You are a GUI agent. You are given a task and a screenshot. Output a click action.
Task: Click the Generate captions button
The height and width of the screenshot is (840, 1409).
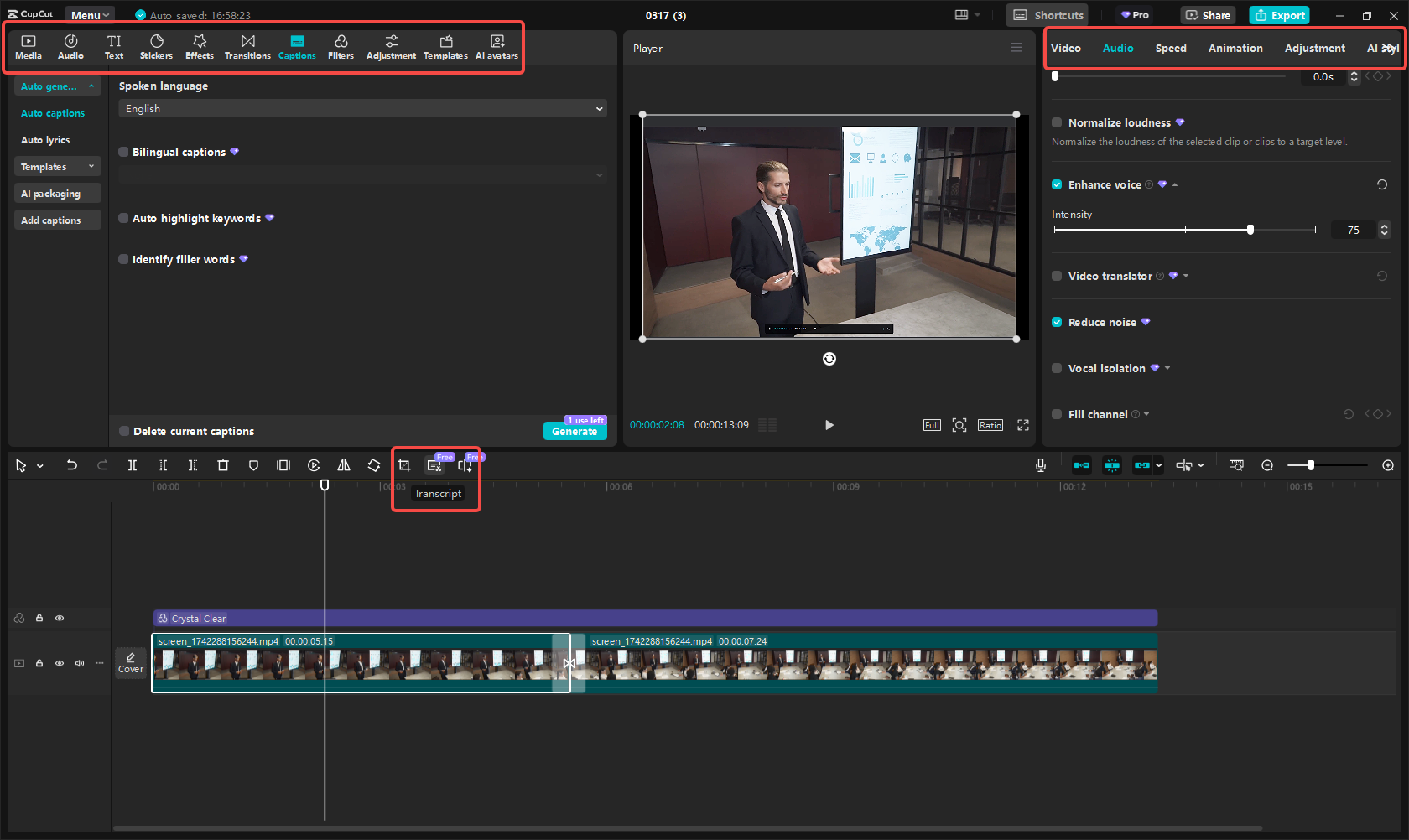(x=575, y=431)
